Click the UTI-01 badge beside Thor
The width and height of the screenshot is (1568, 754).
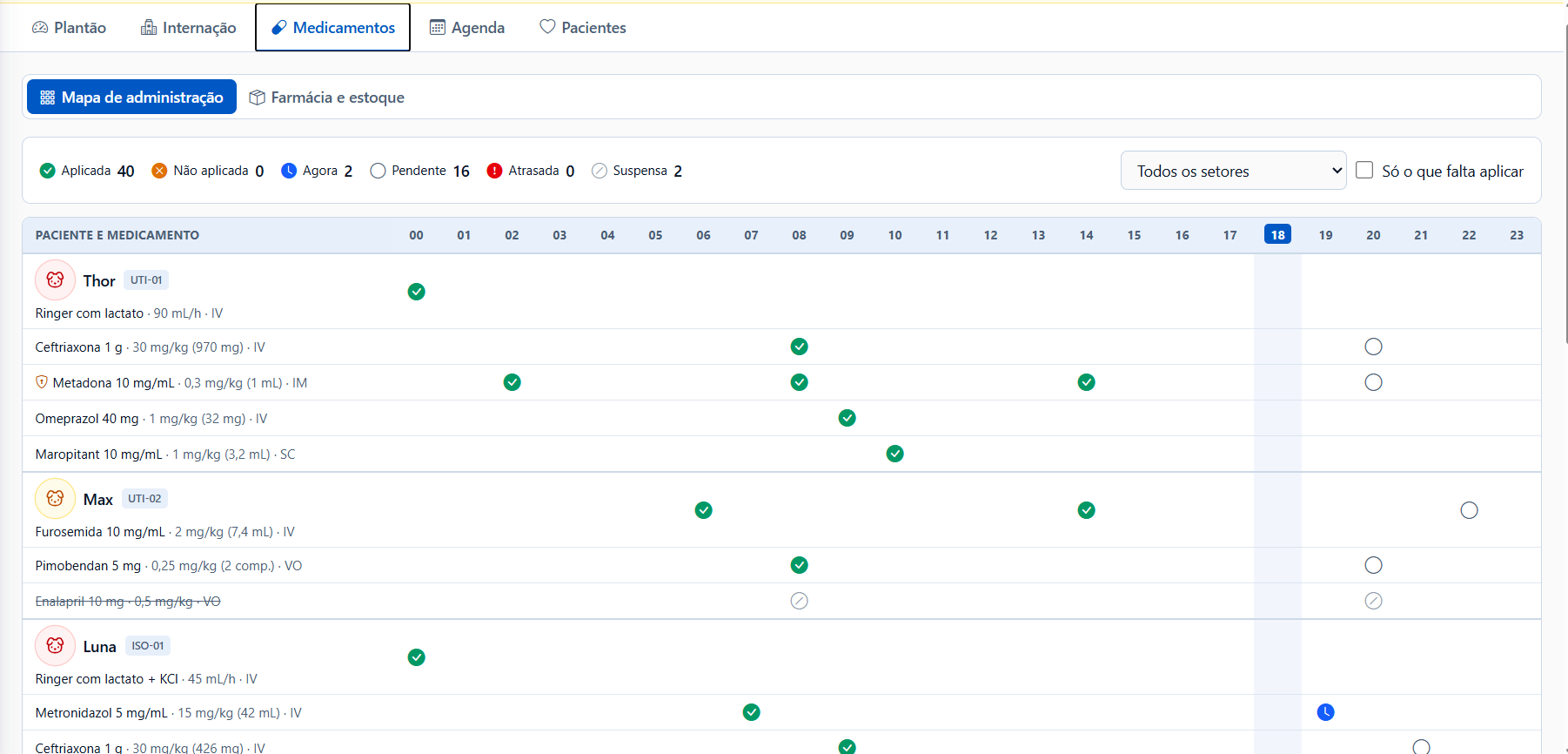click(146, 280)
